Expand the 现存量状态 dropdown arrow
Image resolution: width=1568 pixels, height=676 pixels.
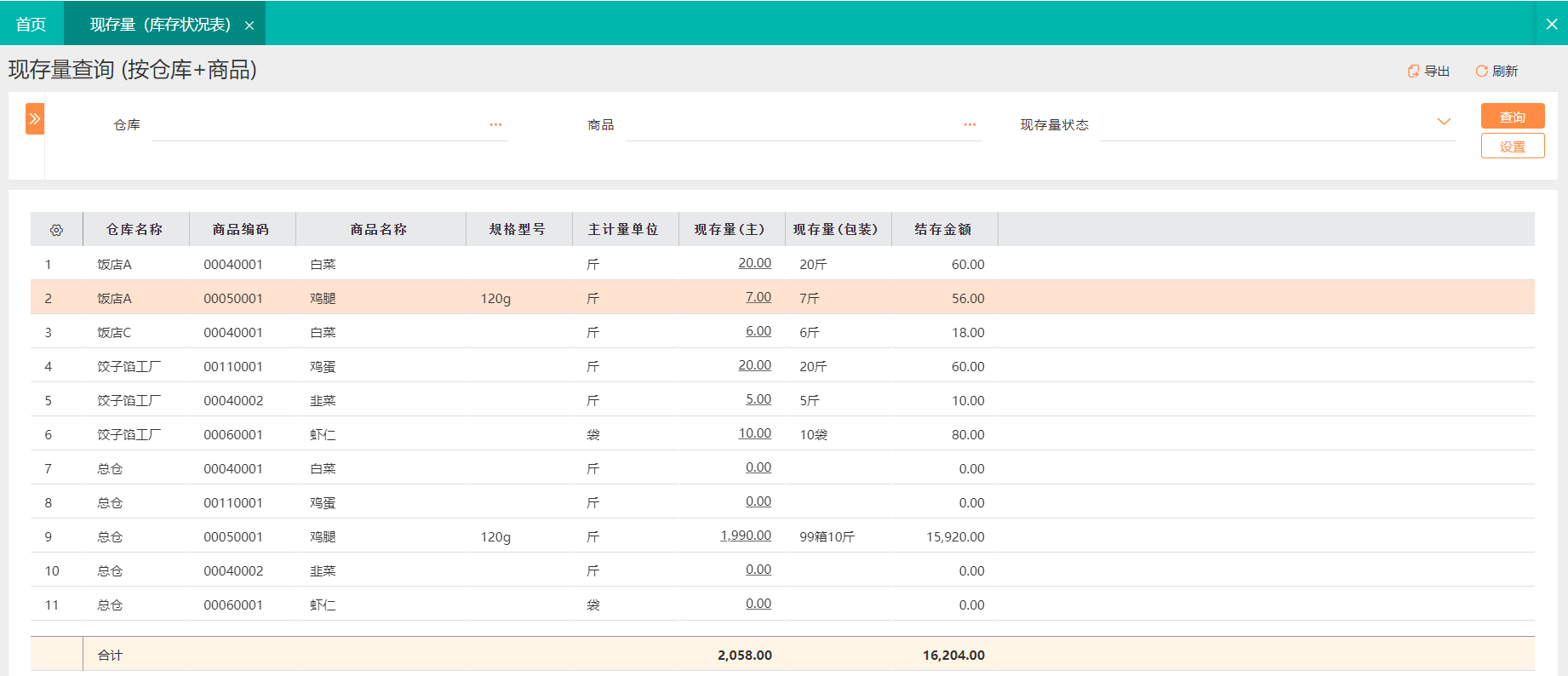pos(1444,122)
